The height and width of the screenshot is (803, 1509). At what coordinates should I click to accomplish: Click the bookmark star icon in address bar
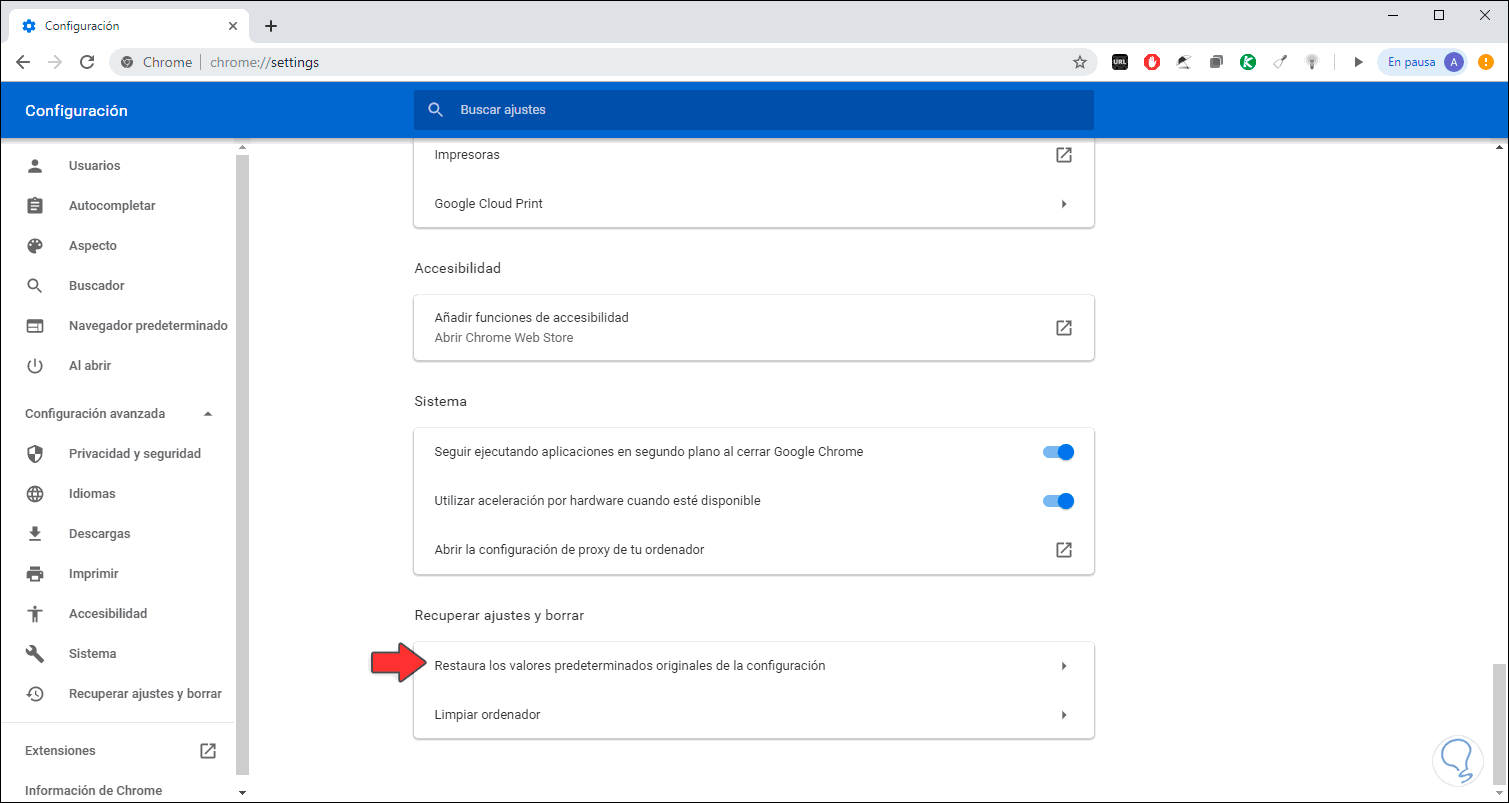tap(1080, 62)
